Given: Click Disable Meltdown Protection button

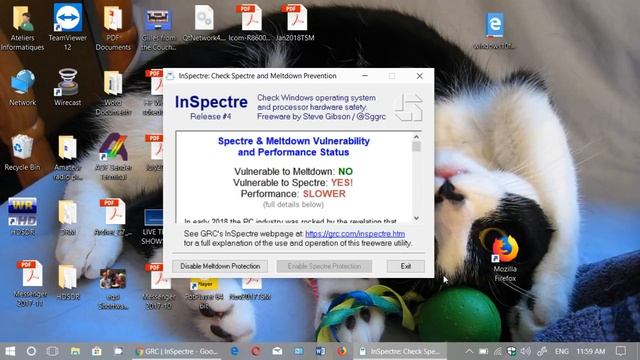Looking at the screenshot, I should (x=220, y=266).
